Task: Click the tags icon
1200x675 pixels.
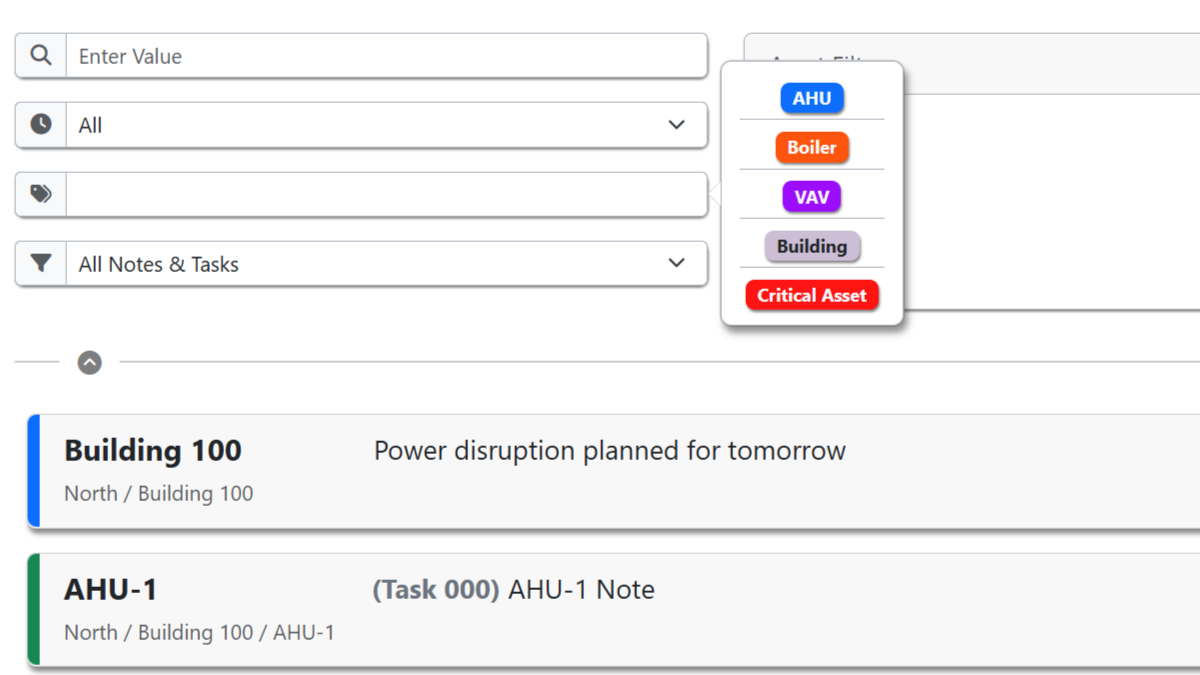Action: click(41, 194)
